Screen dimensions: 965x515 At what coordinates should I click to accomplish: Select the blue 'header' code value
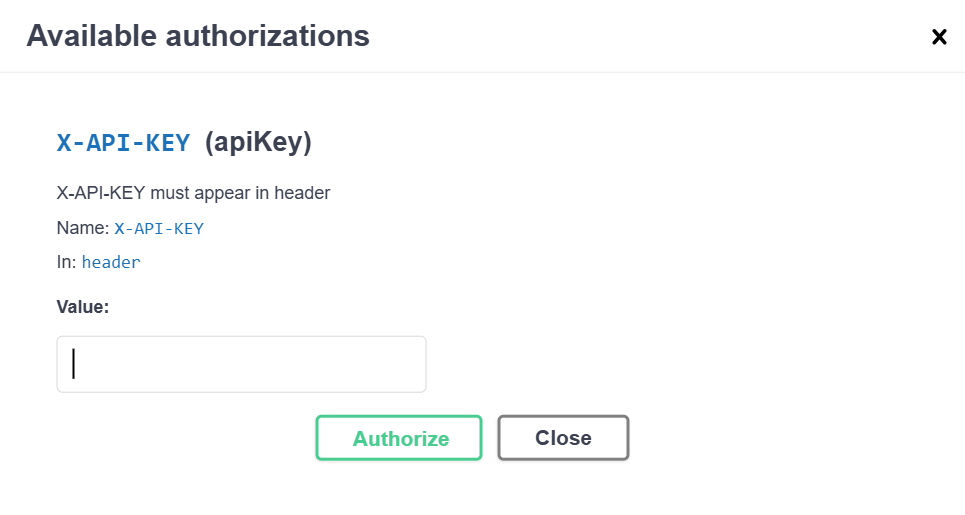(x=111, y=263)
